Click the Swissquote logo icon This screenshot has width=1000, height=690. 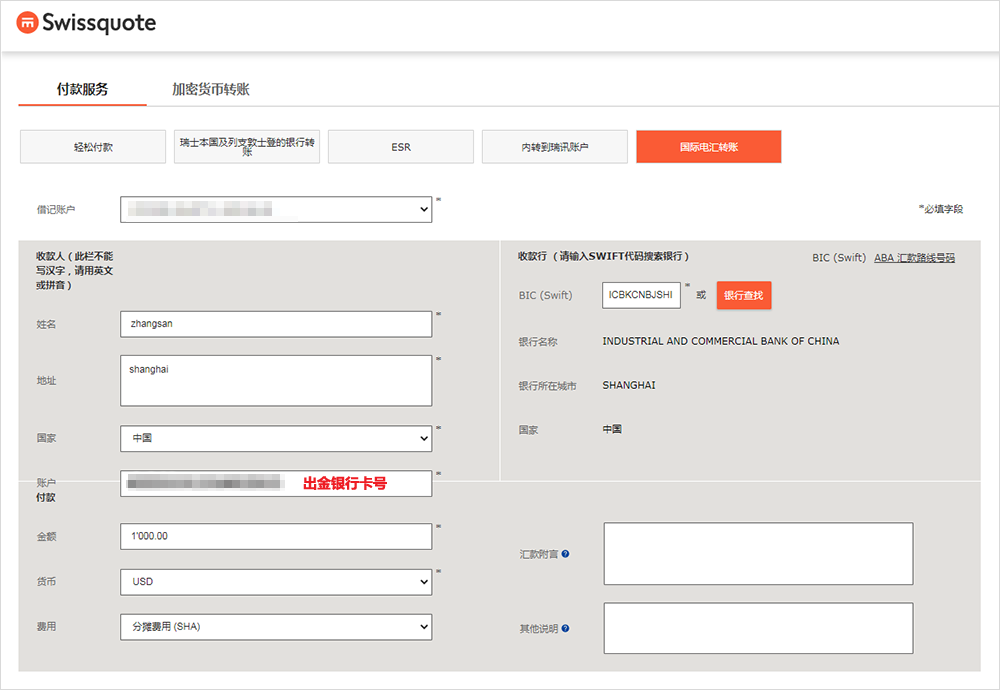(27, 23)
